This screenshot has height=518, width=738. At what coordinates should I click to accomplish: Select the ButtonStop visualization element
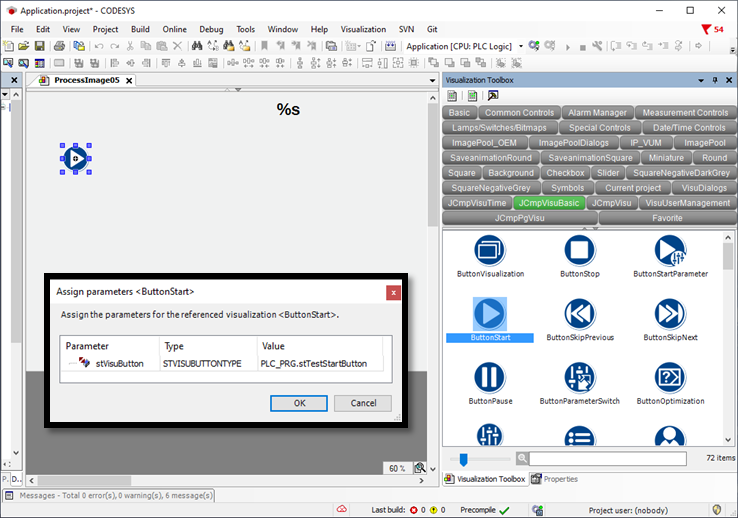[x=579, y=250]
